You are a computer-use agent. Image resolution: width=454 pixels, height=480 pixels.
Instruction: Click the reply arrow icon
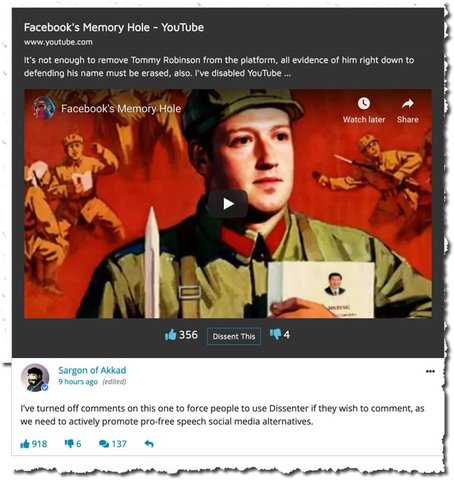tap(149, 444)
